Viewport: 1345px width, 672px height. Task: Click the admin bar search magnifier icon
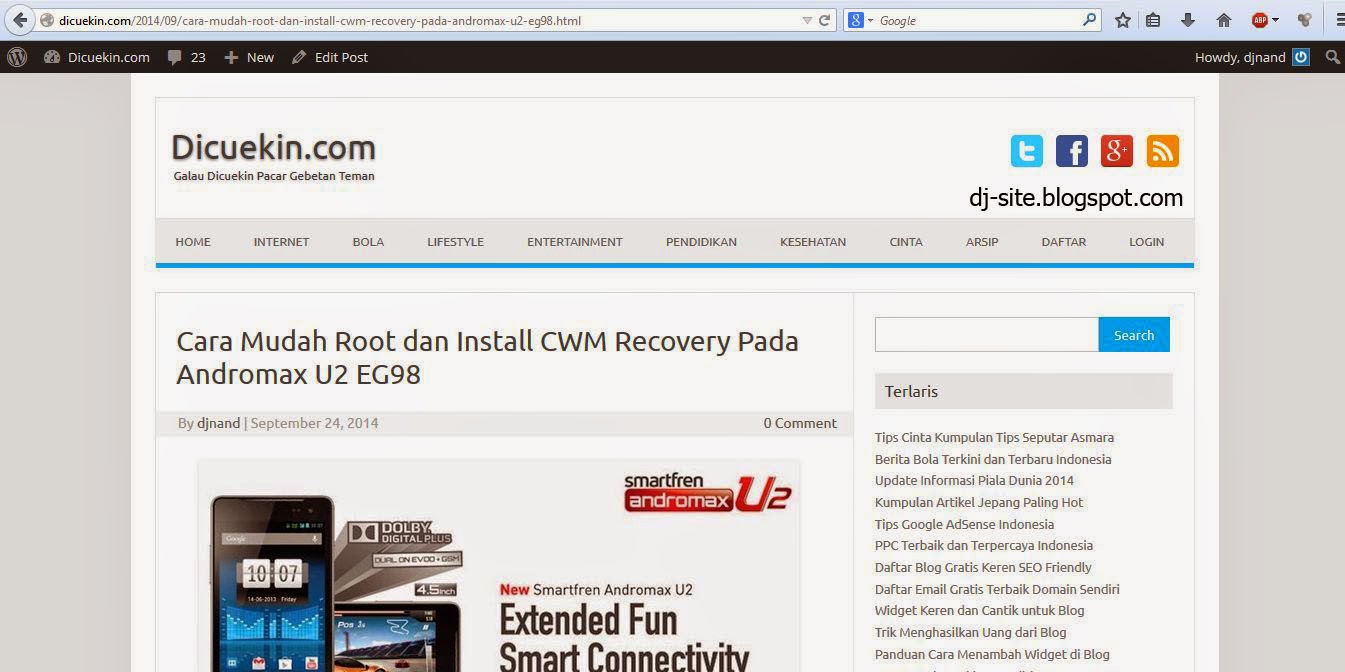1332,57
